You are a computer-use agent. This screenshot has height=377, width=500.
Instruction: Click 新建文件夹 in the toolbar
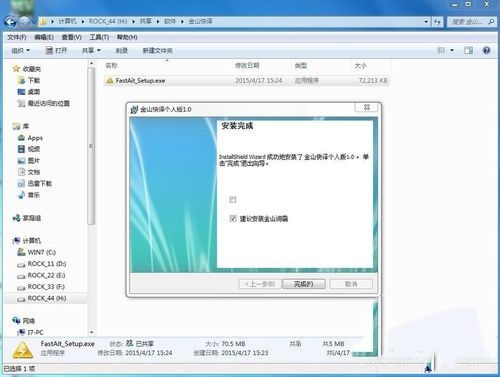(157, 51)
